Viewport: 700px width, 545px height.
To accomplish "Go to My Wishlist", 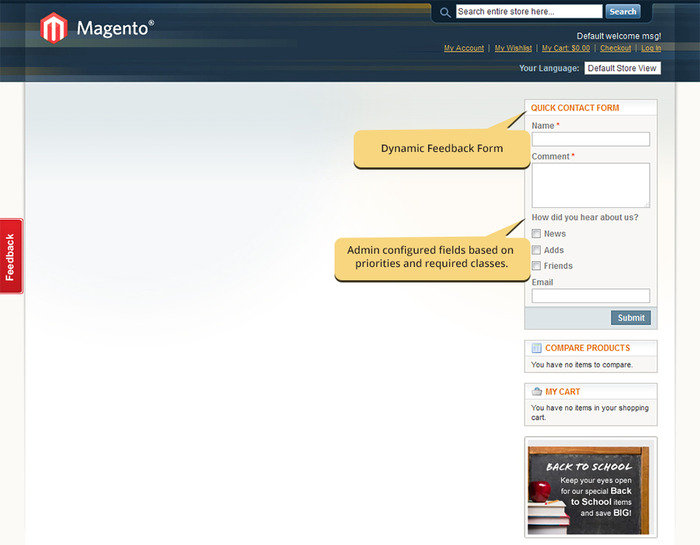I will (513, 48).
